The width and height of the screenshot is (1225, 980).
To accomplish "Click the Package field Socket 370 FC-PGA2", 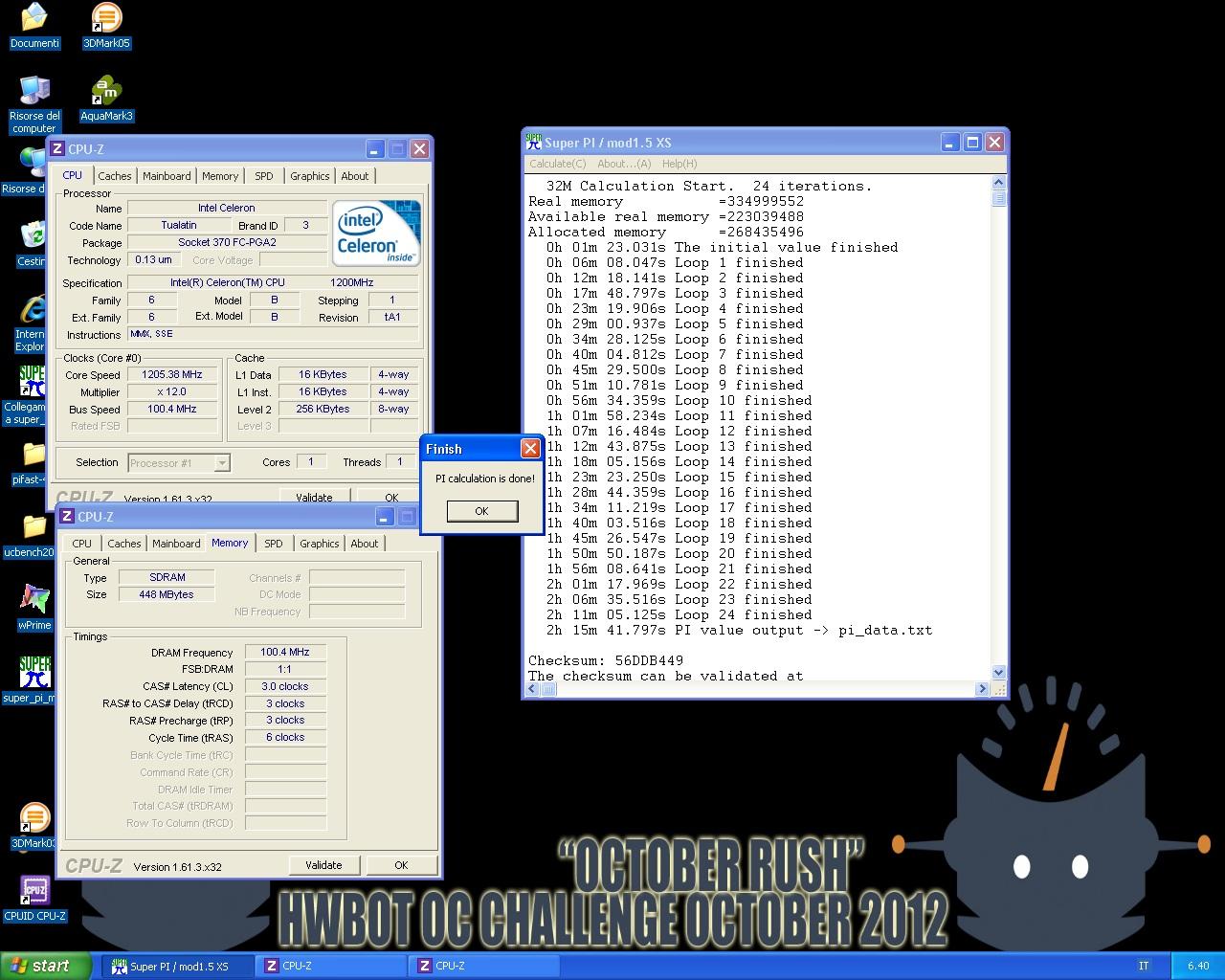I will coord(227,243).
